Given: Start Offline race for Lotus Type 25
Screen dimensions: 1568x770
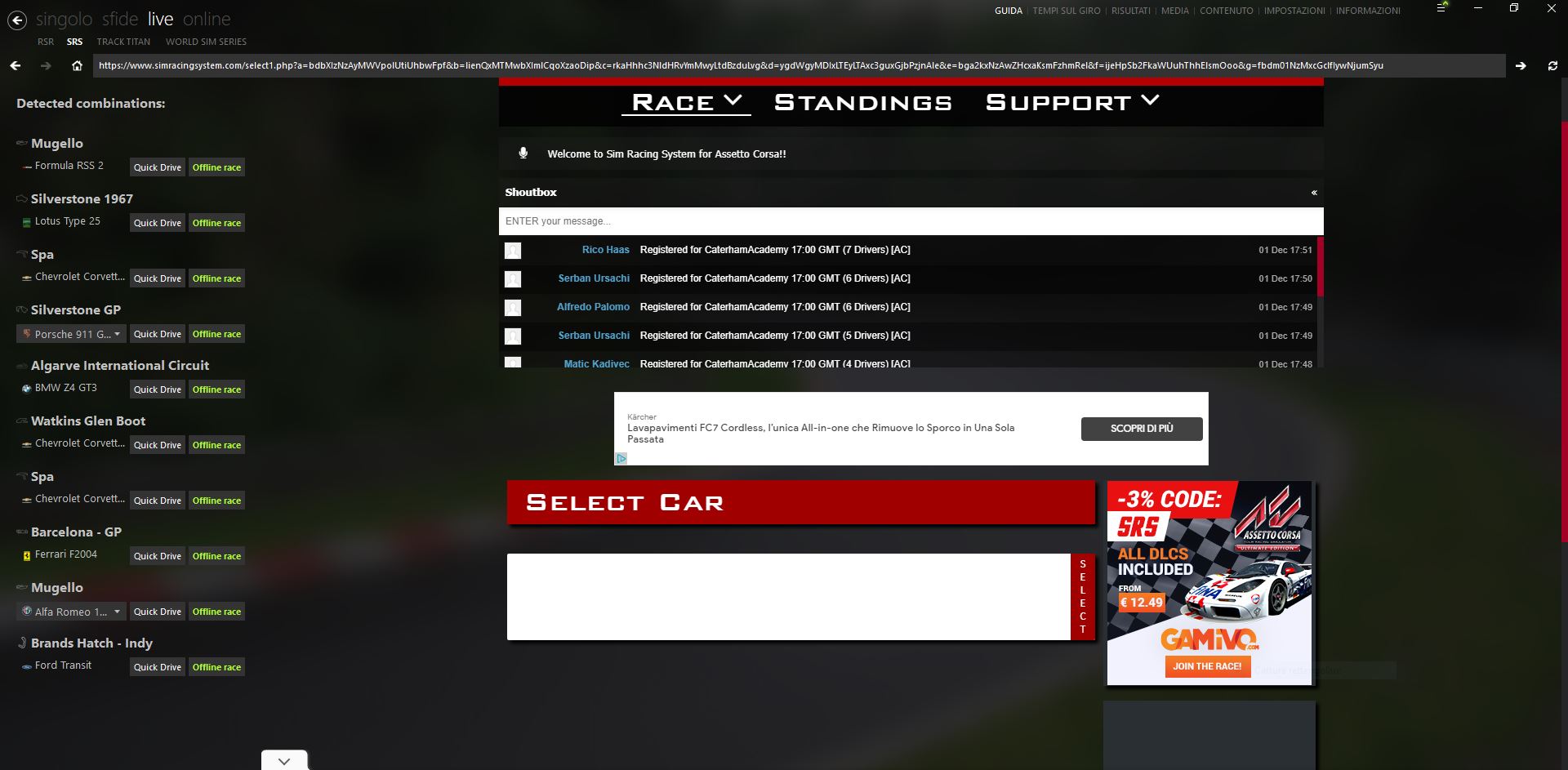Looking at the screenshot, I should [216, 223].
